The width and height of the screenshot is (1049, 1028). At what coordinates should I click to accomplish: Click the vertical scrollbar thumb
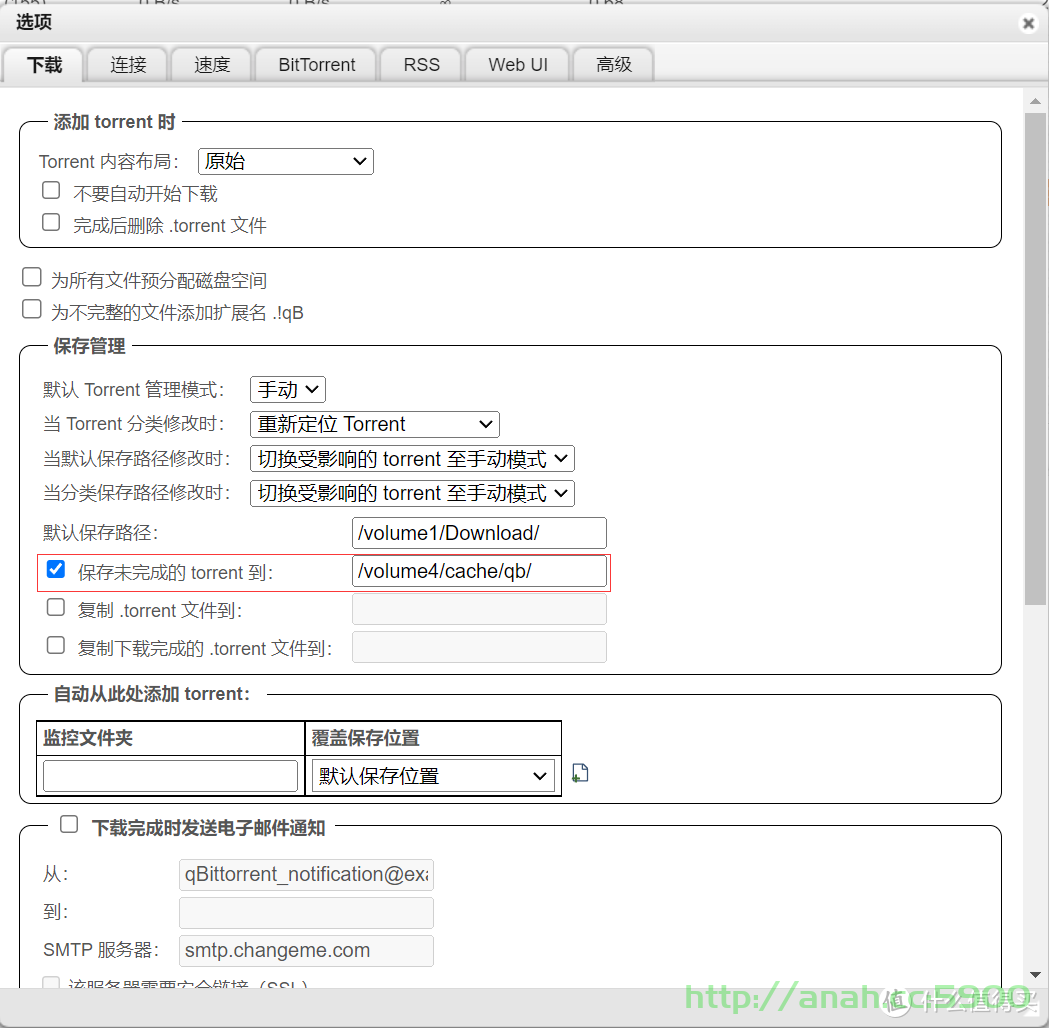coord(1035,359)
